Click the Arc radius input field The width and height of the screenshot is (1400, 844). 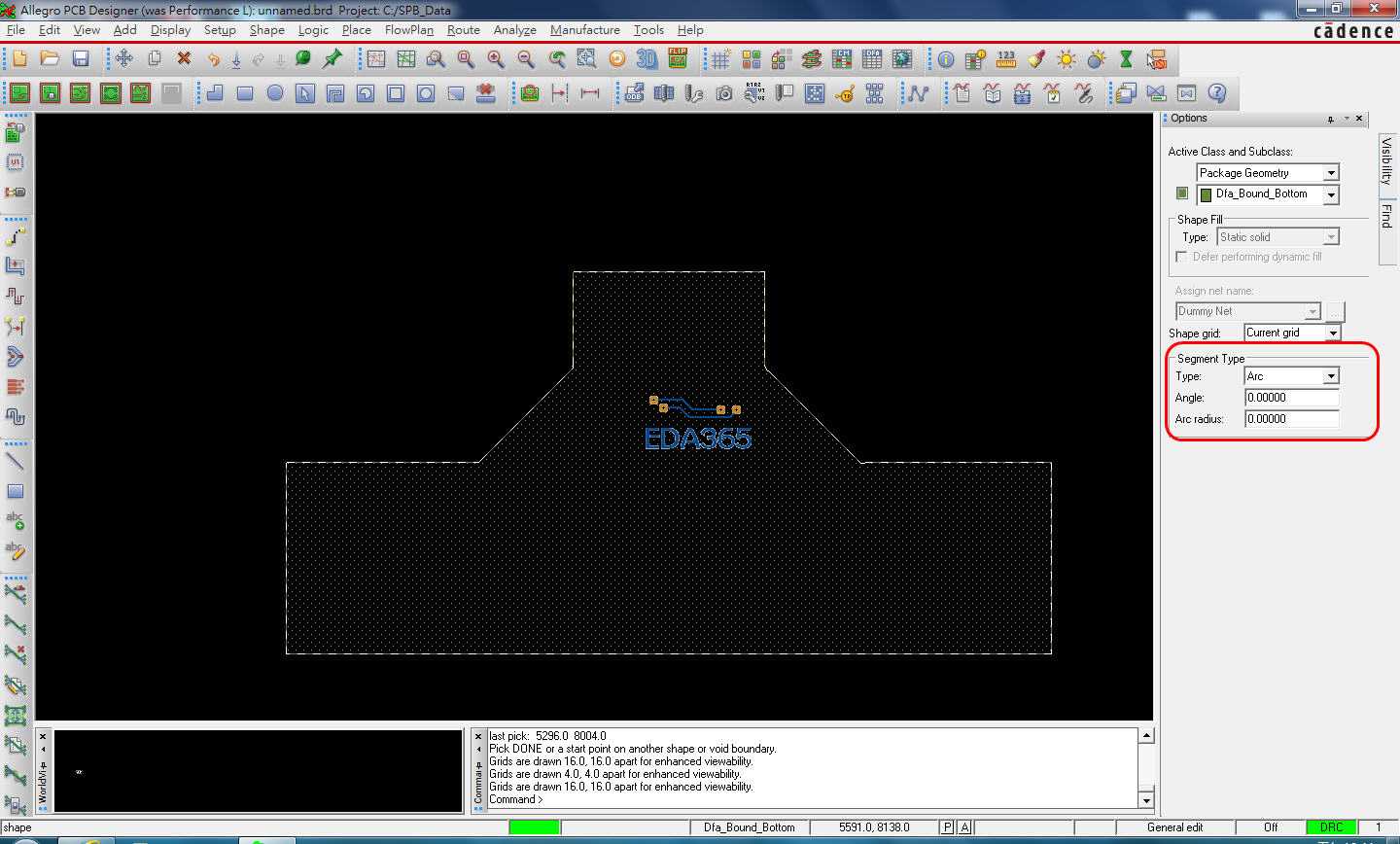pyautogui.click(x=1292, y=419)
